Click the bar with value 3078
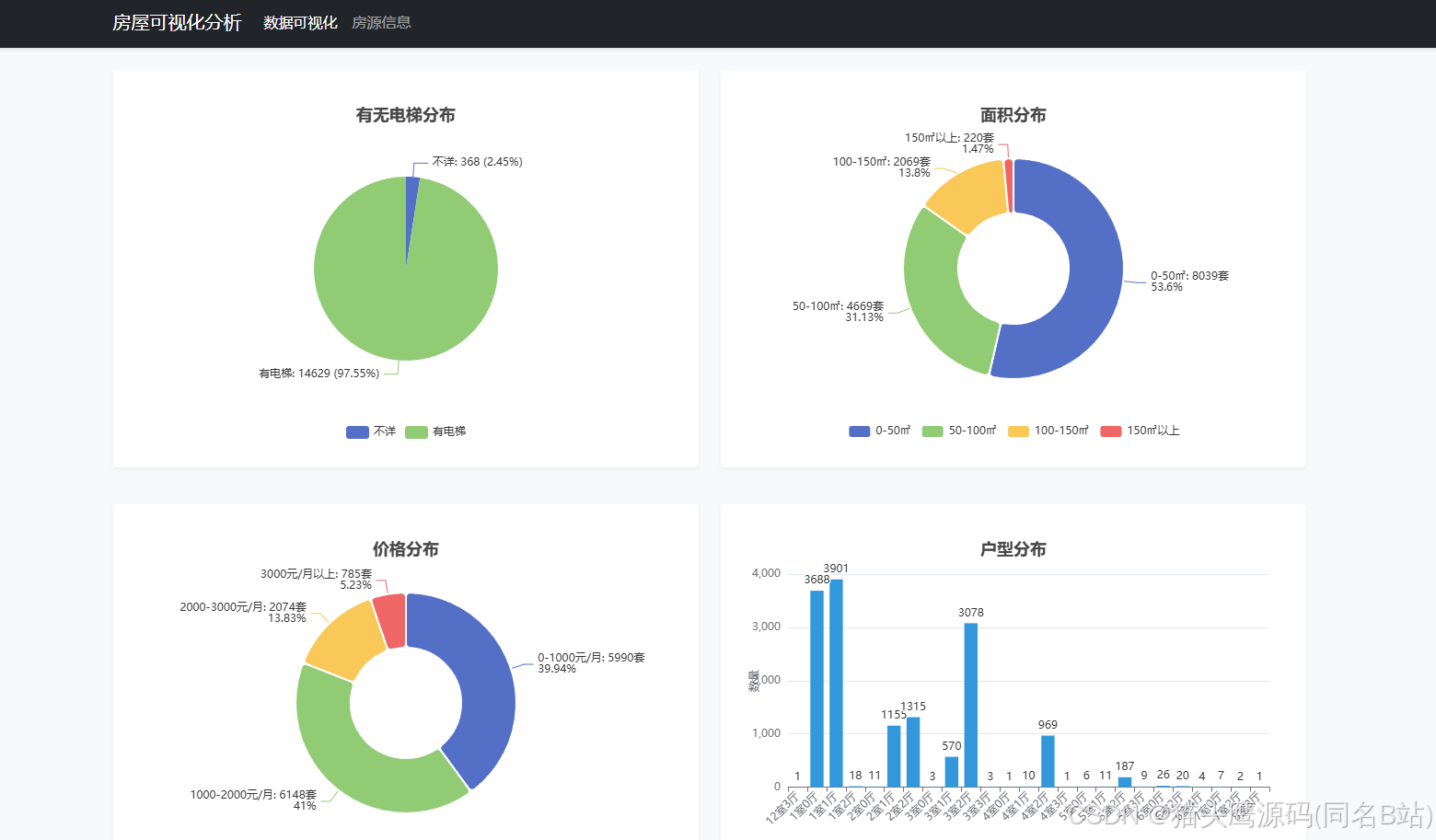Viewport: 1436px width, 840px height. (x=971, y=705)
